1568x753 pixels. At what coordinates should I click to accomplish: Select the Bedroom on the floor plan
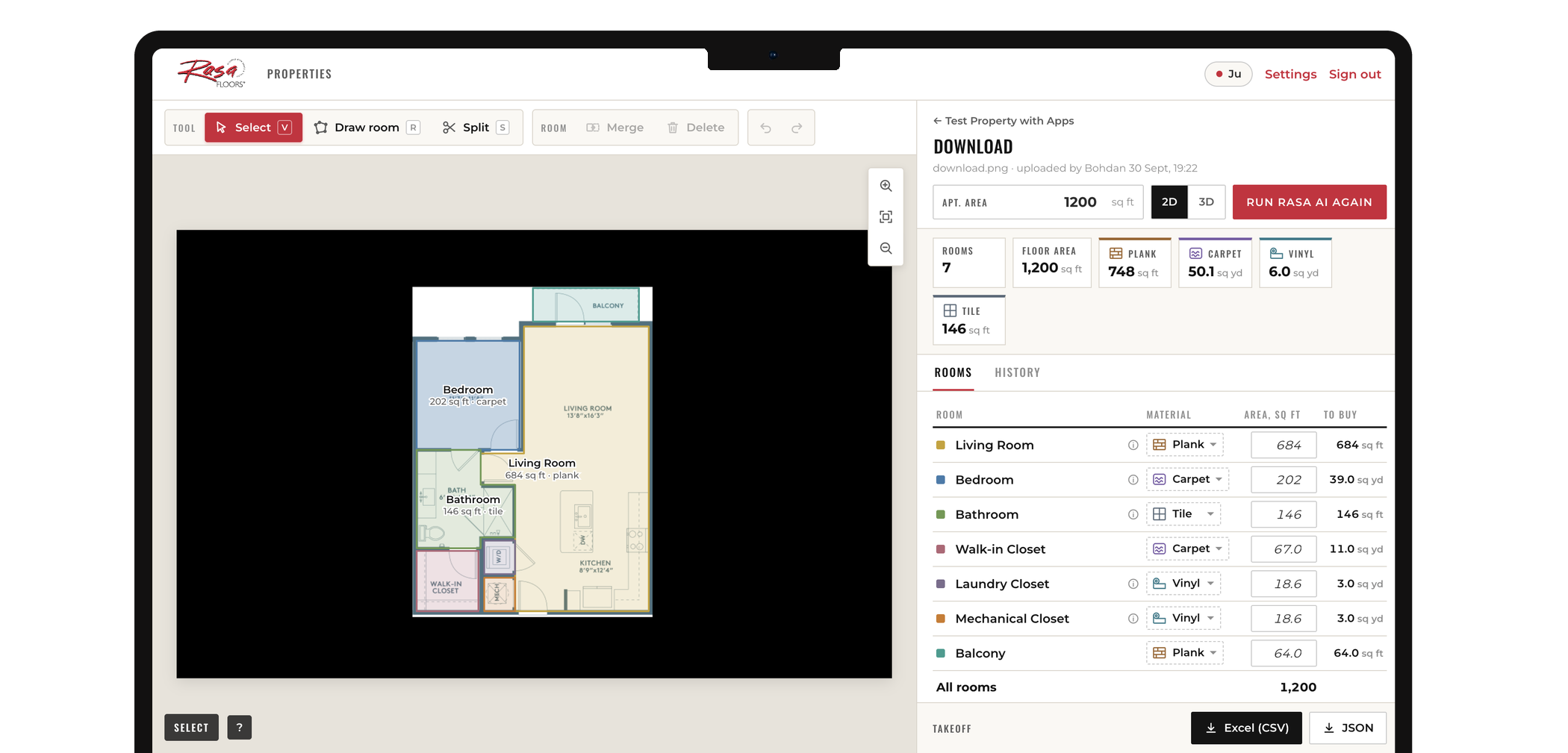pos(467,395)
